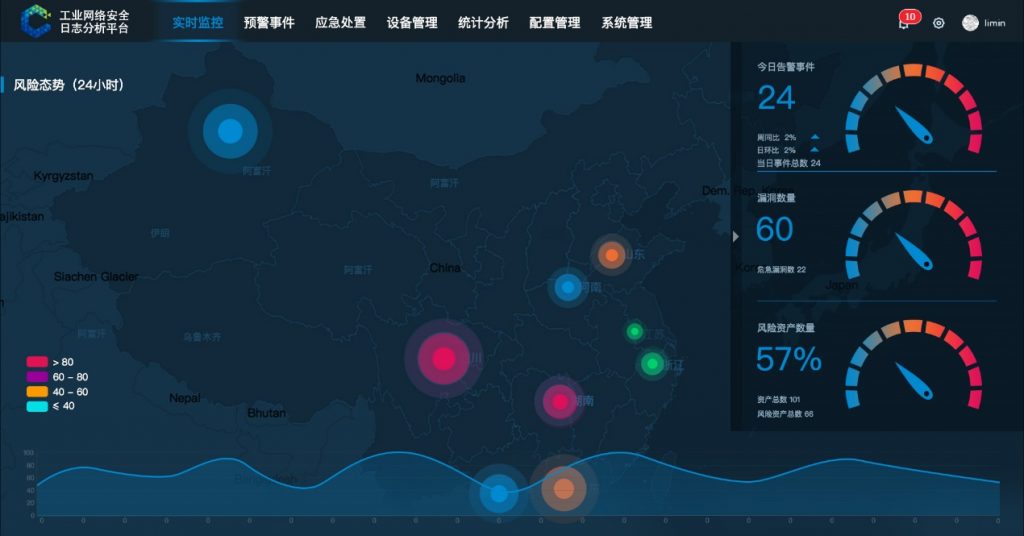This screenshot has width=1024, height=536.
Task: Click the alarm count value 24
Action: pyautogui.click(x=776, y=99)
